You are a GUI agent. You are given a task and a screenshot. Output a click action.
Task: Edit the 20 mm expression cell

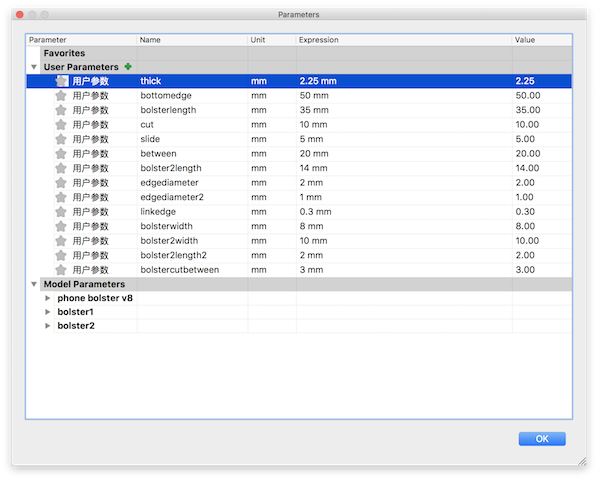(x=404, y=153)
